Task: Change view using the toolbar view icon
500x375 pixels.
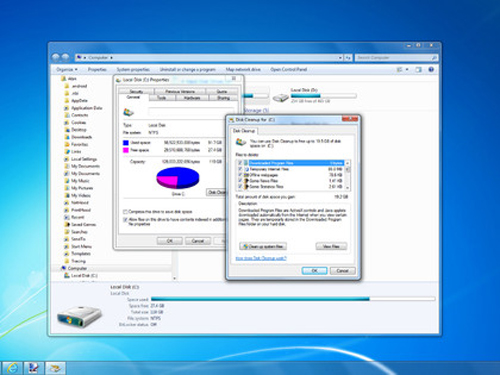Action: (x=399, y=69)
